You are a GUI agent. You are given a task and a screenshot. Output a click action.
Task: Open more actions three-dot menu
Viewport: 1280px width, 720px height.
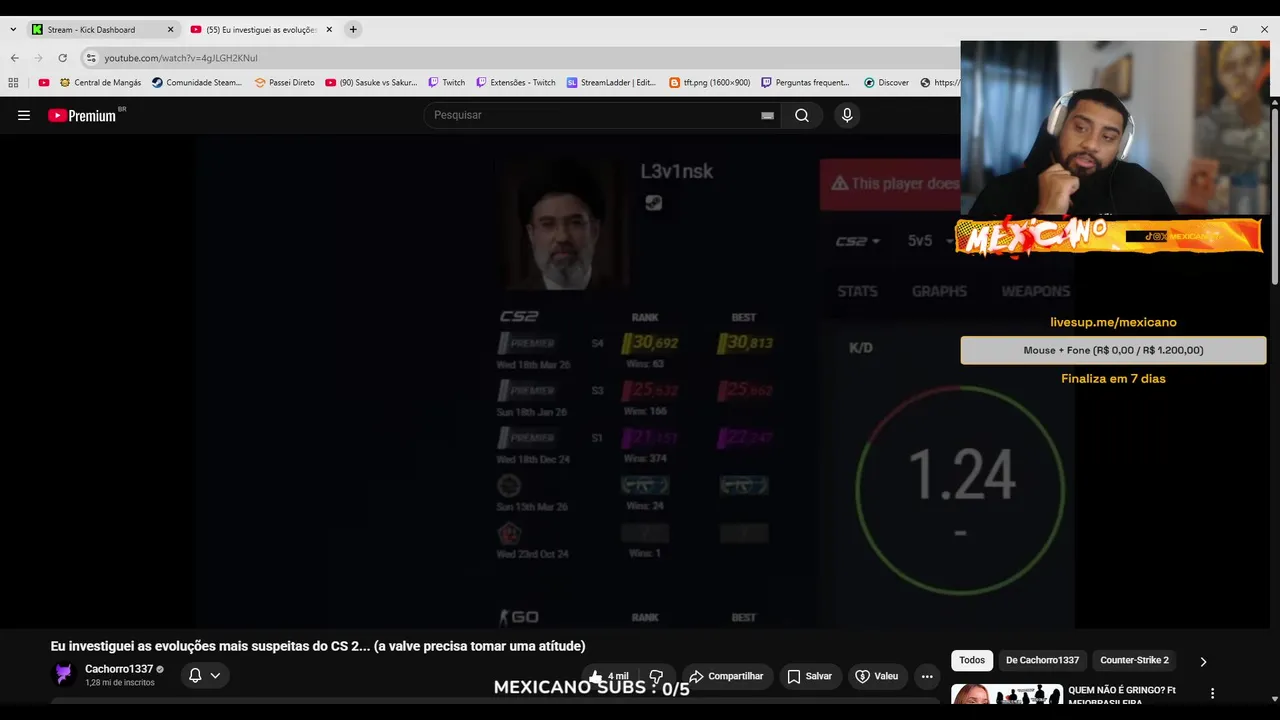point(927,676)
